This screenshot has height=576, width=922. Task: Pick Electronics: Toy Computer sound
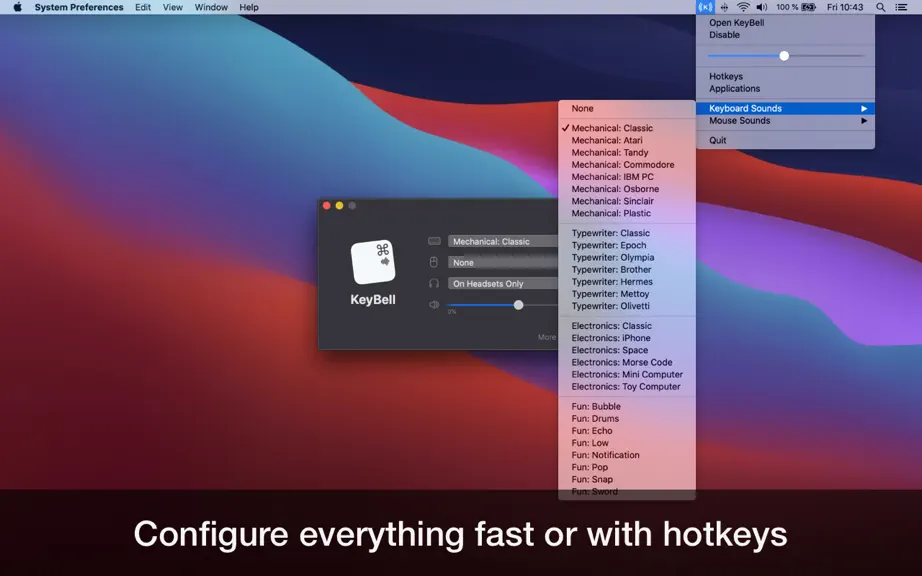[x=627, y=386]
